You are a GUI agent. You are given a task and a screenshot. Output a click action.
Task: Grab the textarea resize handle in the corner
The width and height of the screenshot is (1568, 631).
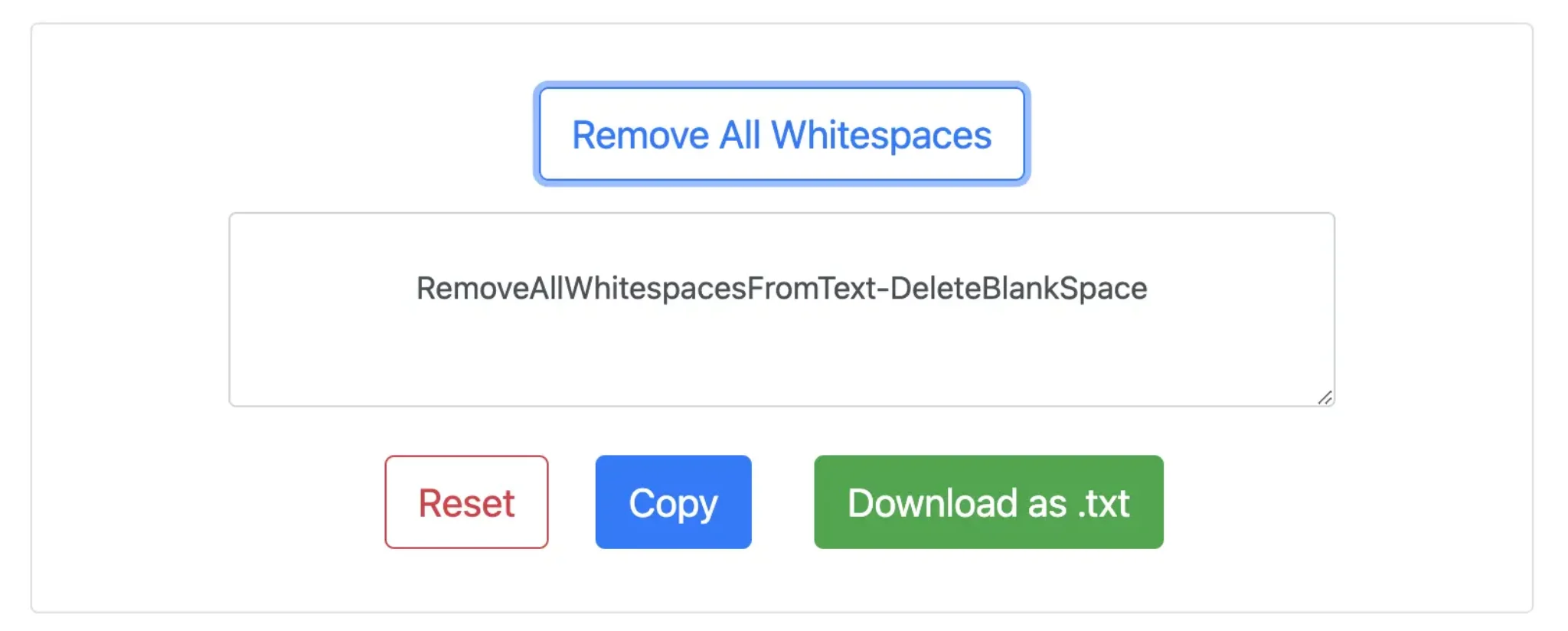coord(1325,397)
